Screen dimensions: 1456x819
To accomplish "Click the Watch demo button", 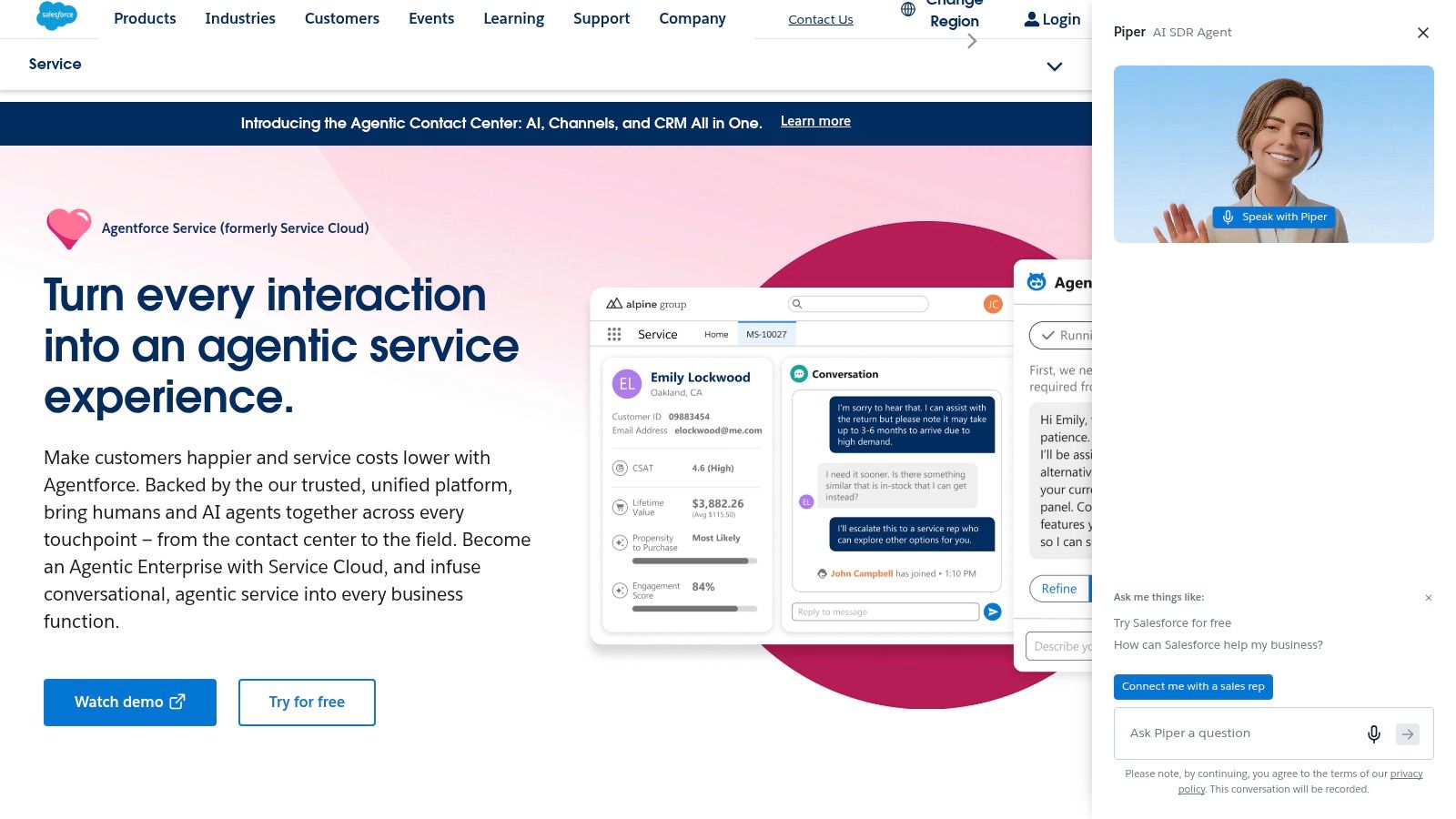I will pyautogui.click(x=130, y=703).
